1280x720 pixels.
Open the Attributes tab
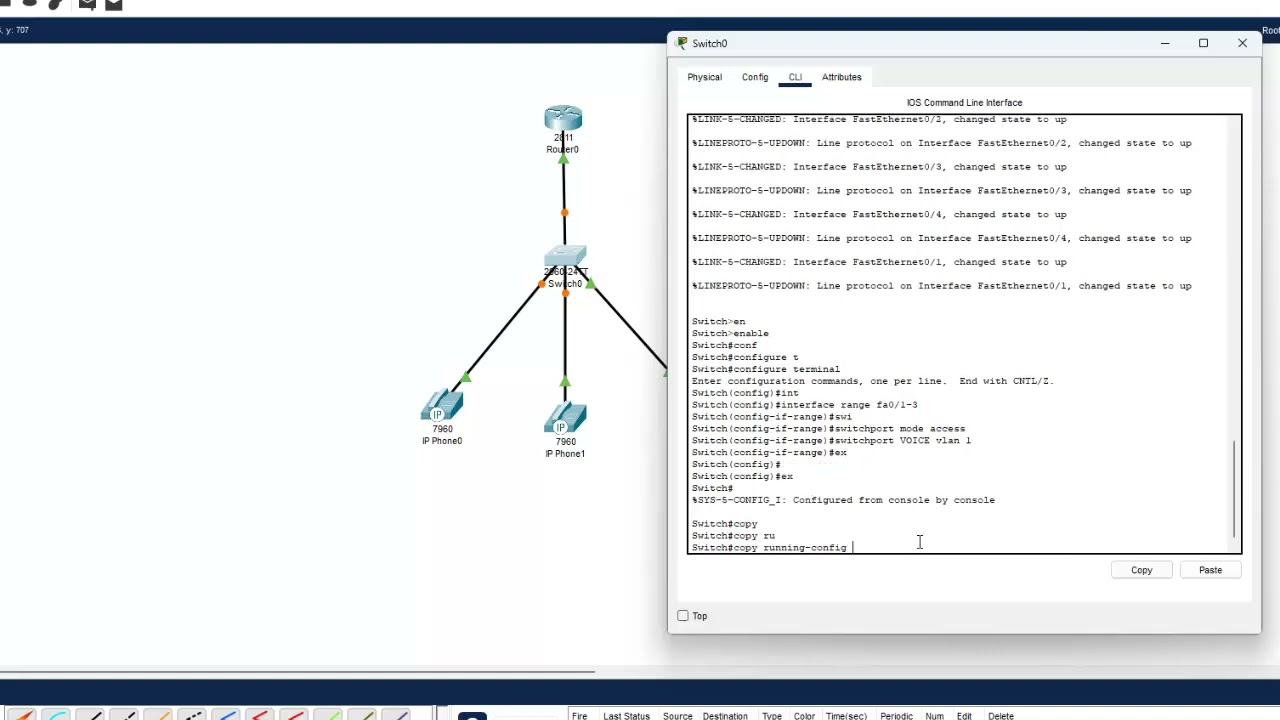[x=841, y=77]
